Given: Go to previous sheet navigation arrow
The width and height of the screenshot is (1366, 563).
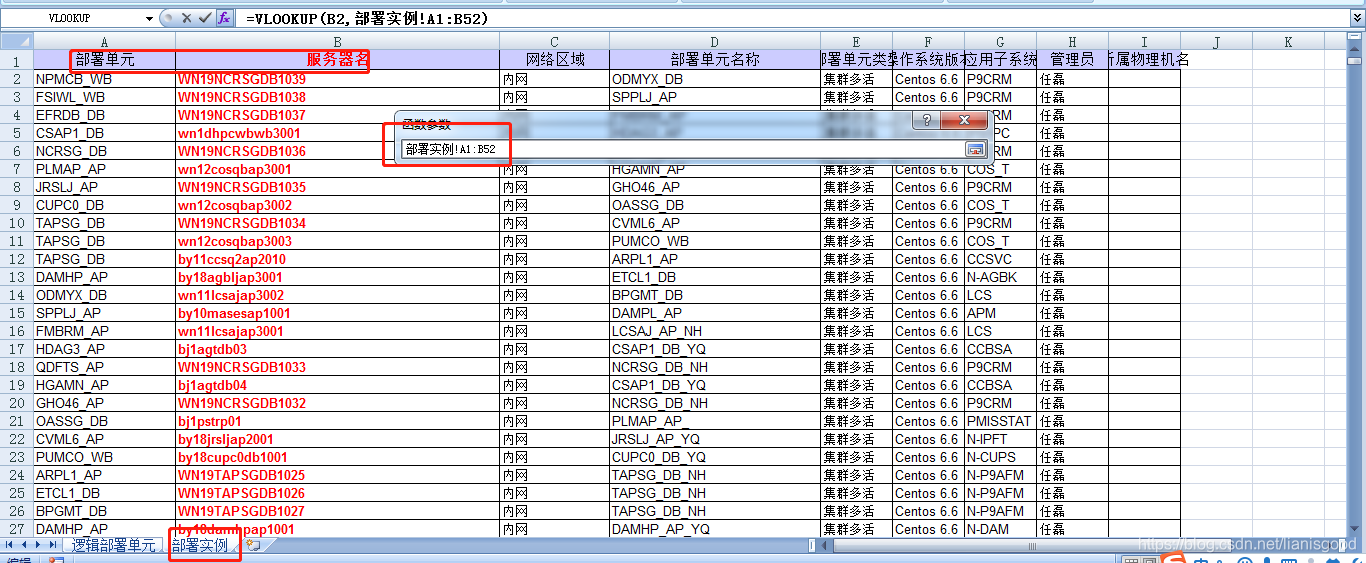Looking at the screenshot, I should click(x=24, y=545).
